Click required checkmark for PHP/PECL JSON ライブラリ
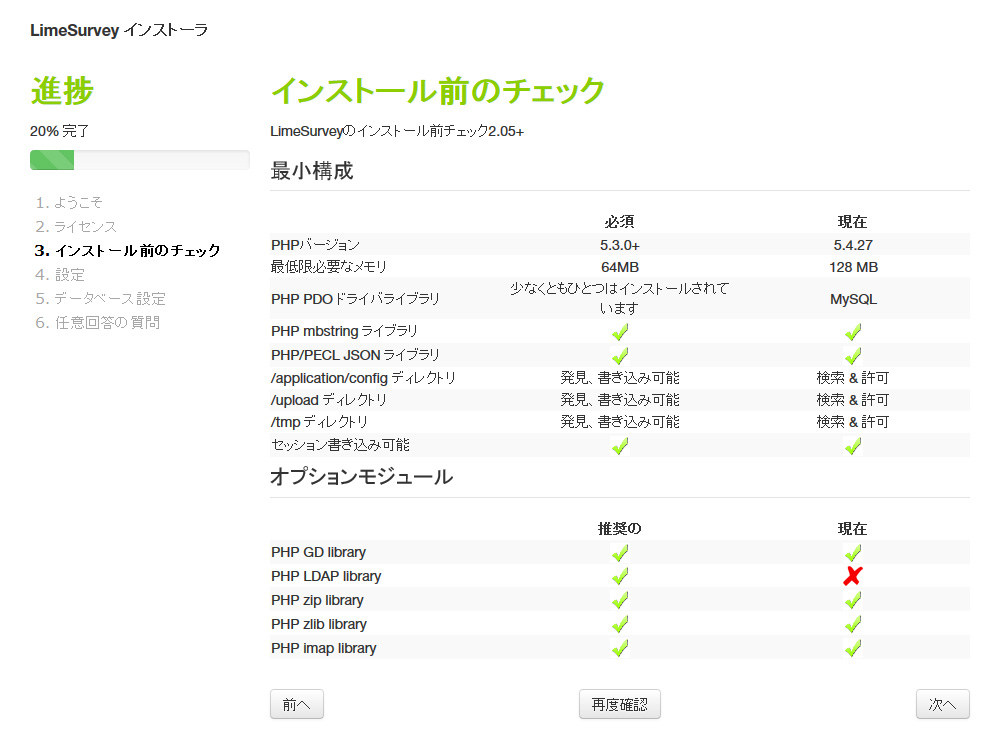This screenshot has height=749, width=981. coord(620,355)
